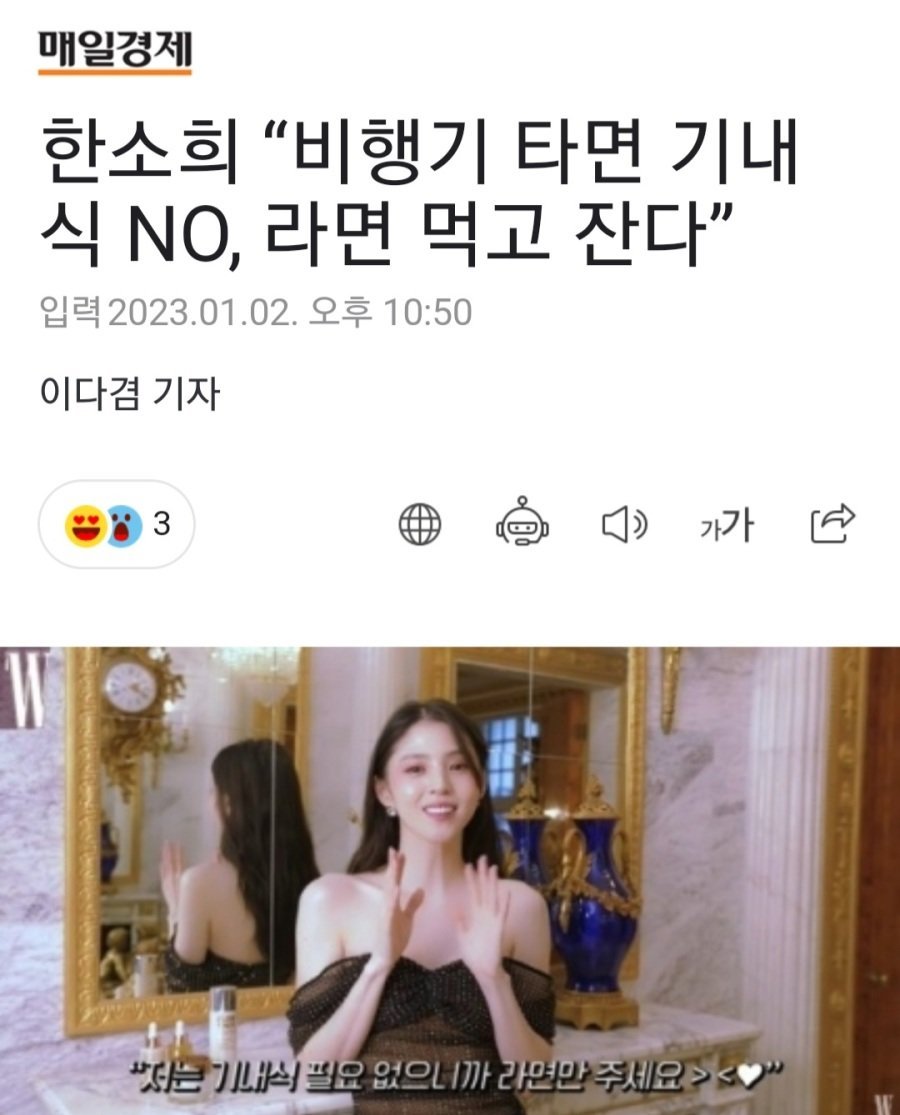Adjust text size with 가가 icon
Image resolution: width=900 pixels, height=1115 pixels.
(x=726, y=524)
